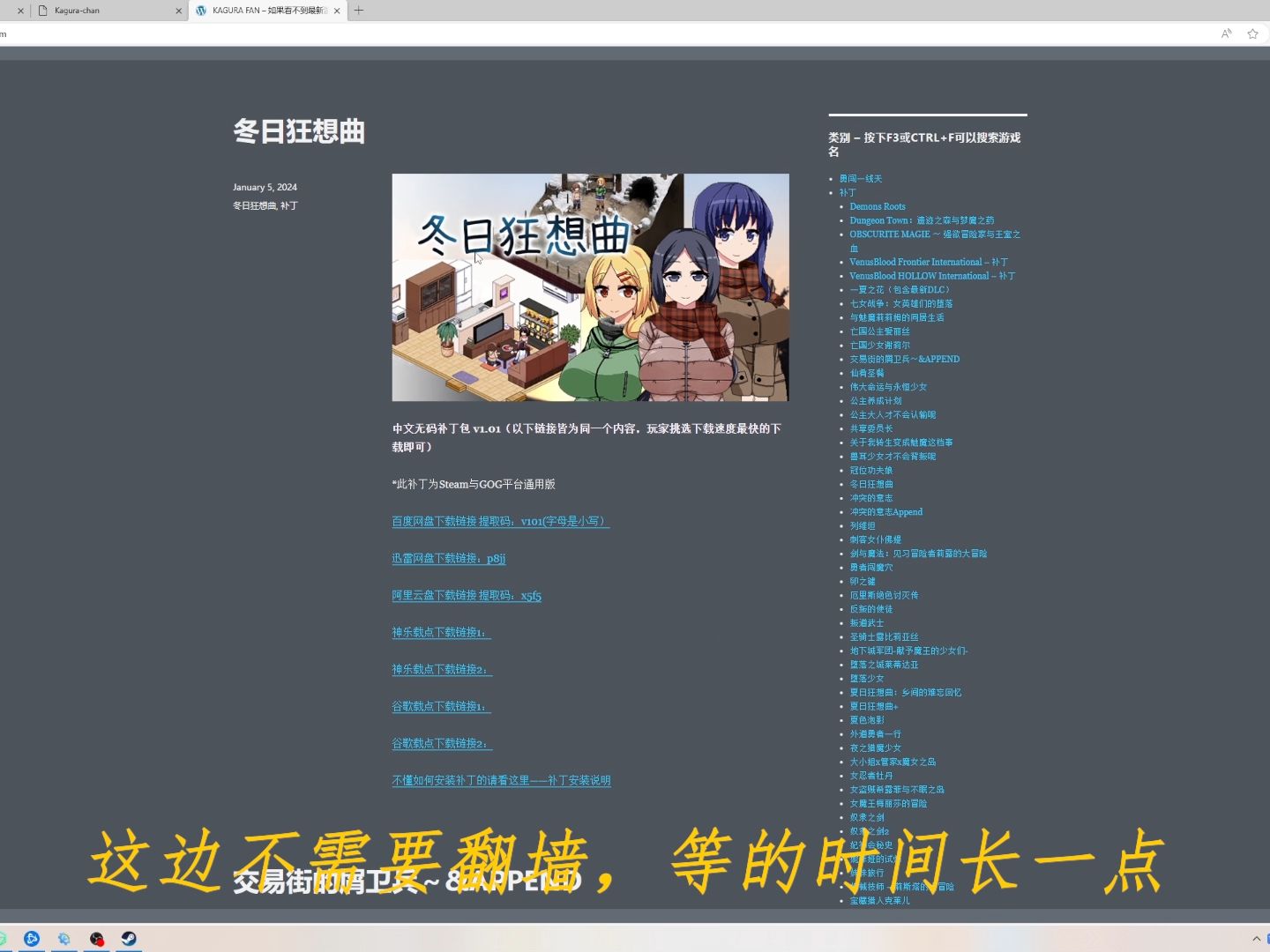
Task: Show hidden system tray icons chevron
Action: click(1256, 939)
